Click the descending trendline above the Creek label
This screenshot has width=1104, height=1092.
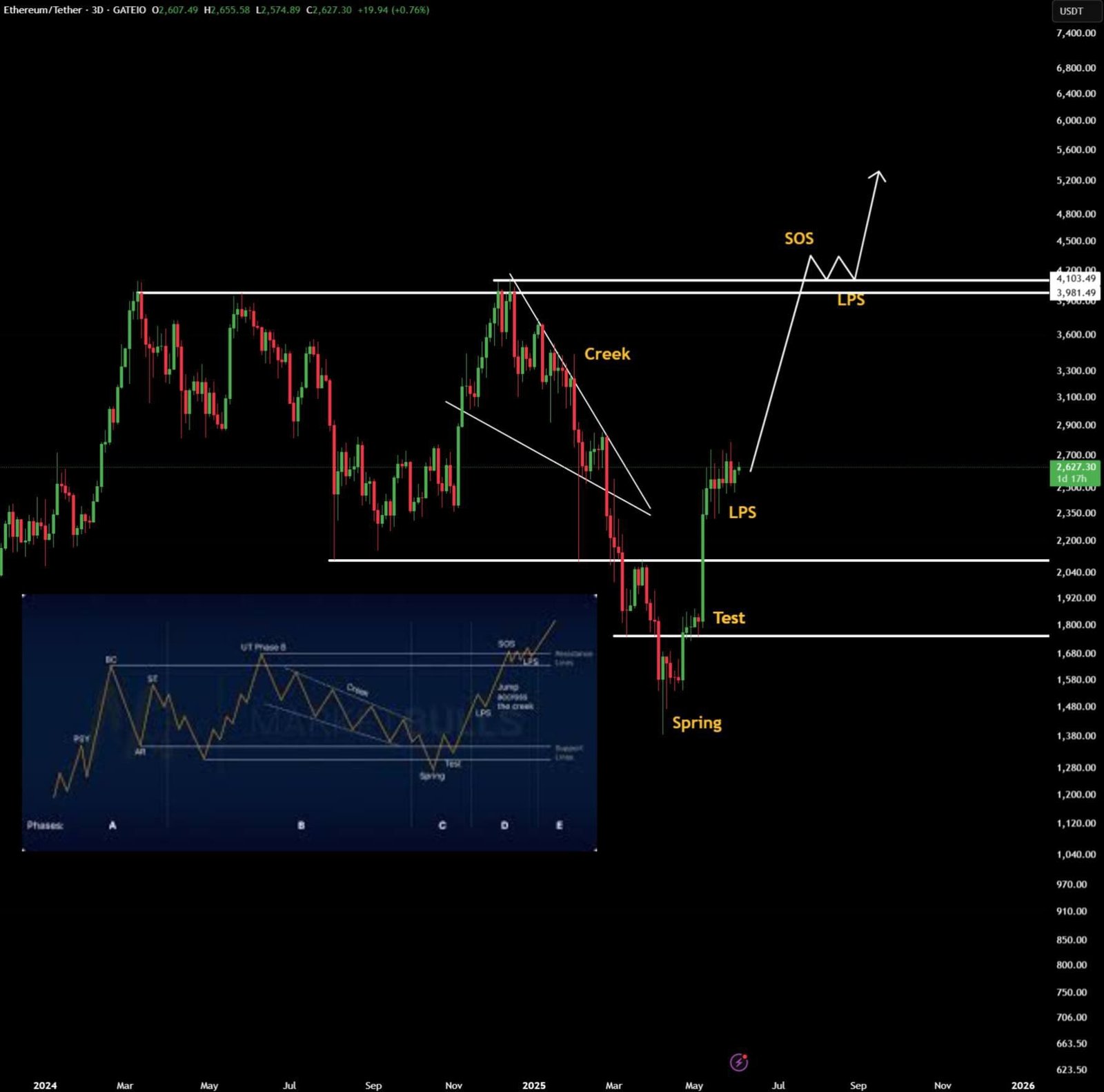click(545, 324)
